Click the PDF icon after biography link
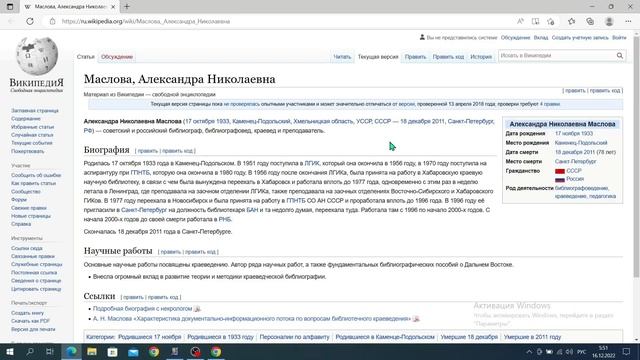640x360 pixels. 197,309
